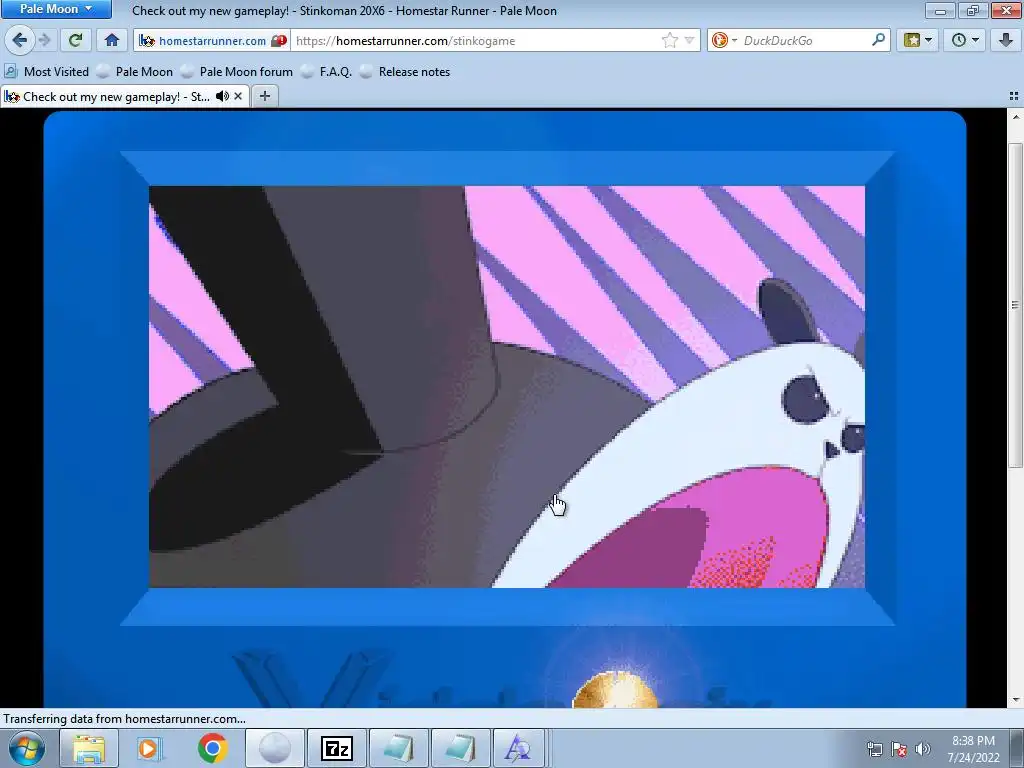Open the tab groups grid icon

(x=1014, y=97)
